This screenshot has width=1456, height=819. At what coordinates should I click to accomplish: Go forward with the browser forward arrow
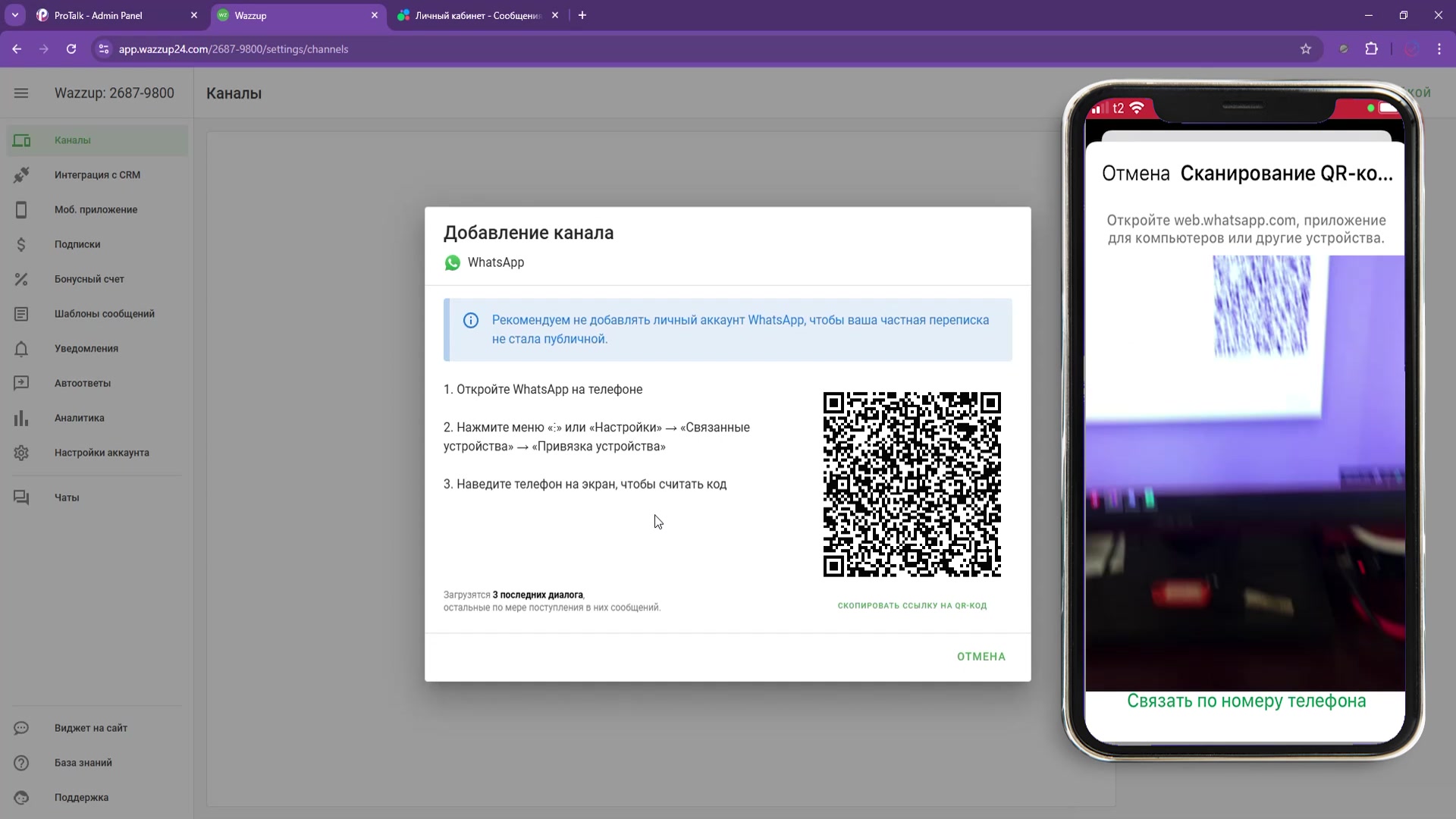click(44, 49)
